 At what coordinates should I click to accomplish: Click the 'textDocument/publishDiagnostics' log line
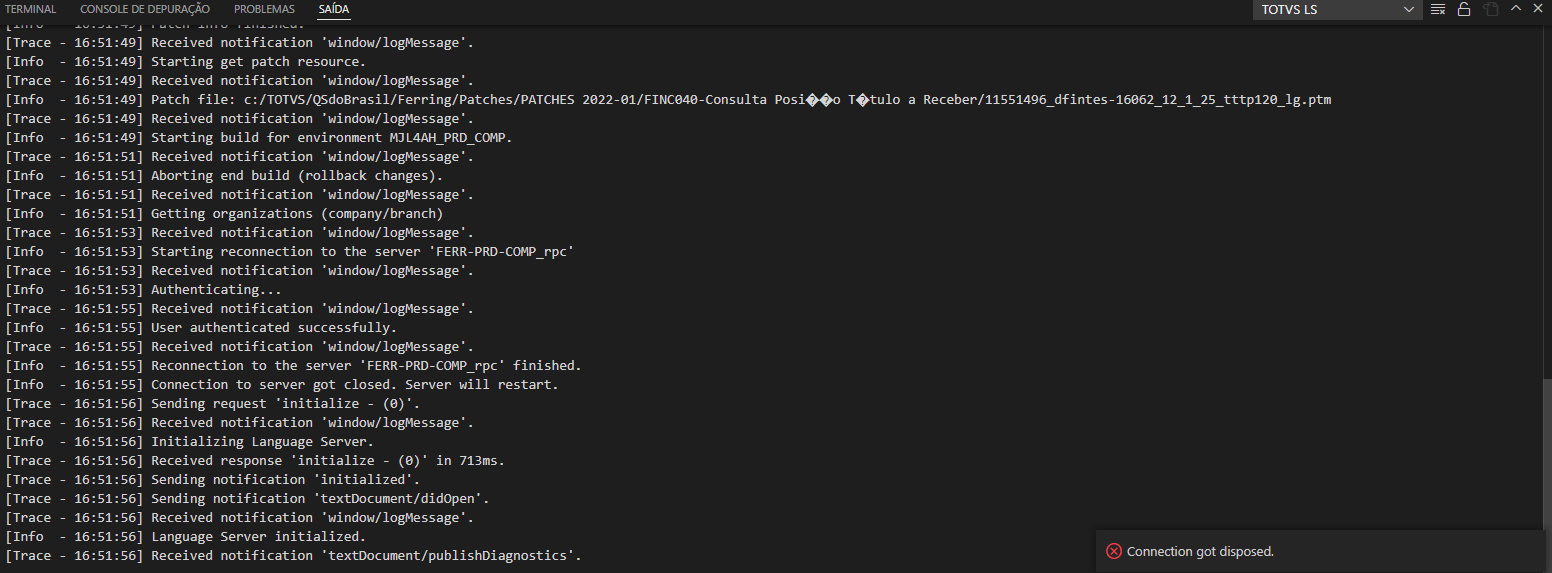click(x=294, y=556)
